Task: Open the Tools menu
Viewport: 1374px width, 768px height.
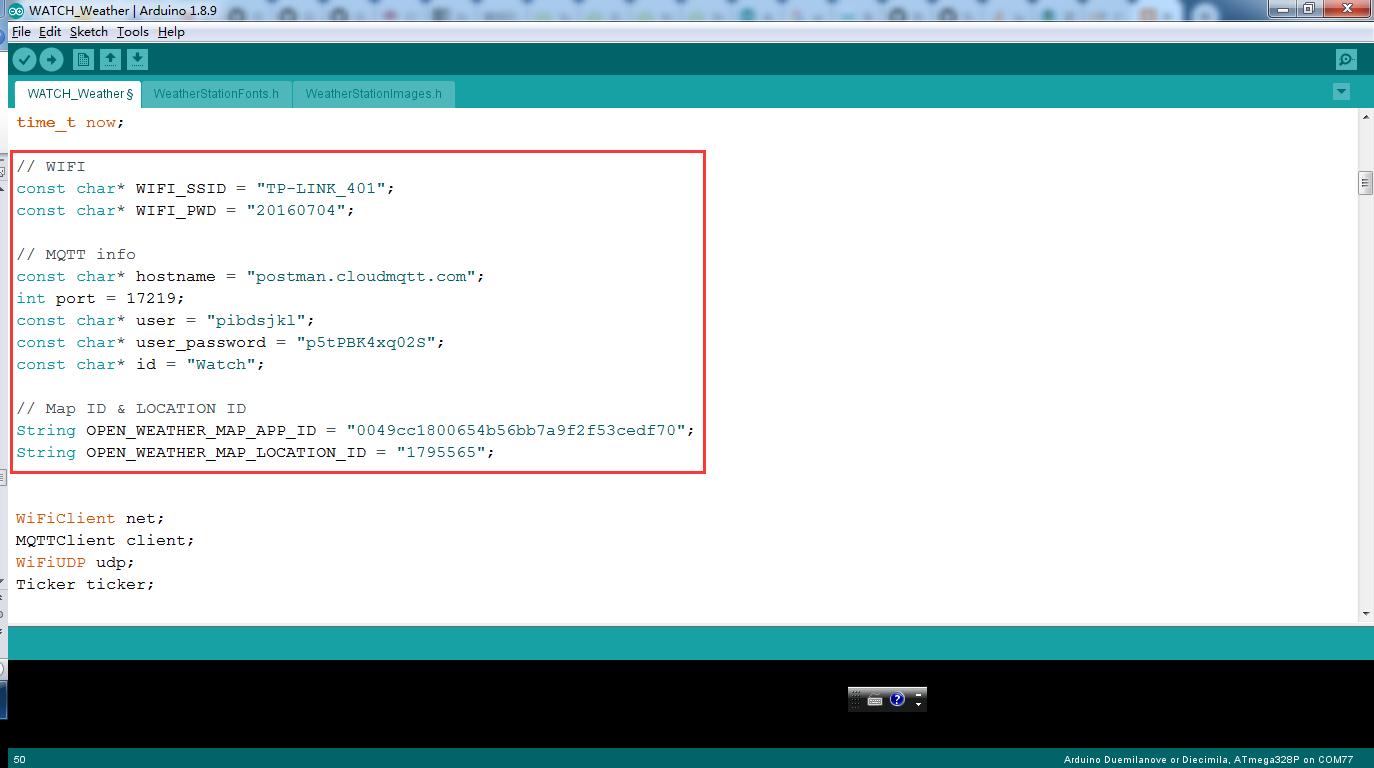Action: (132, 32)
